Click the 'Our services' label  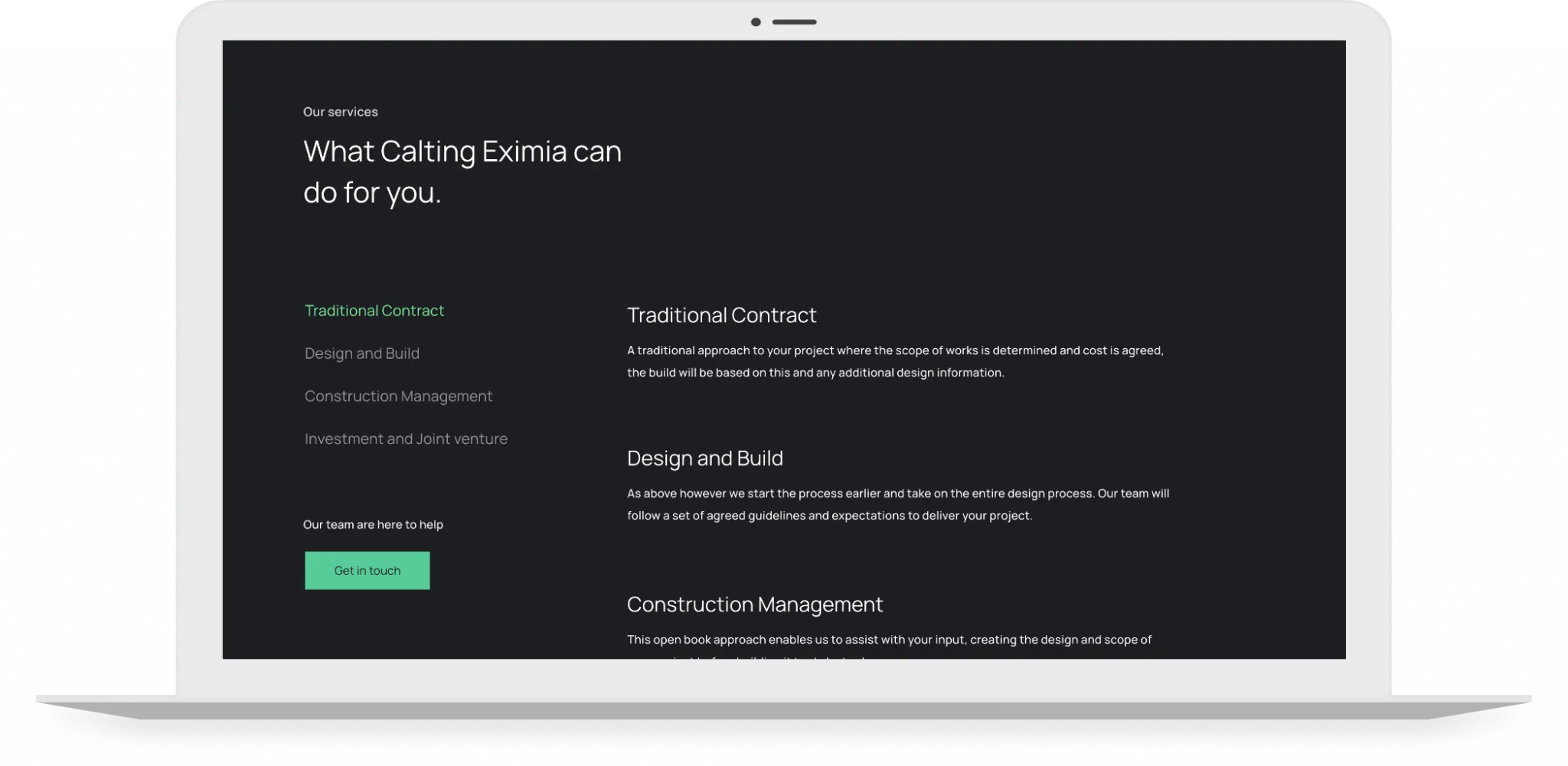340,112
